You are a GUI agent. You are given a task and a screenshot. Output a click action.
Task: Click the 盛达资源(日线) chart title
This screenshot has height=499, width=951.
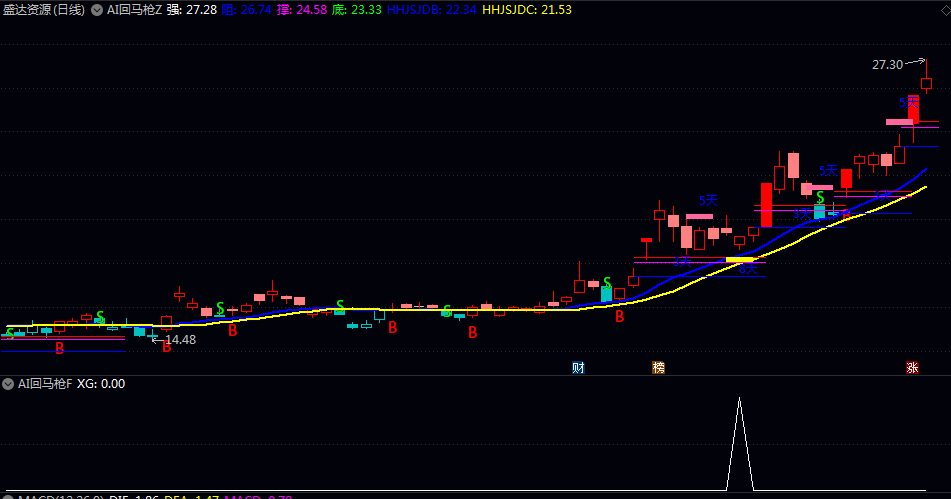point(44,10)
